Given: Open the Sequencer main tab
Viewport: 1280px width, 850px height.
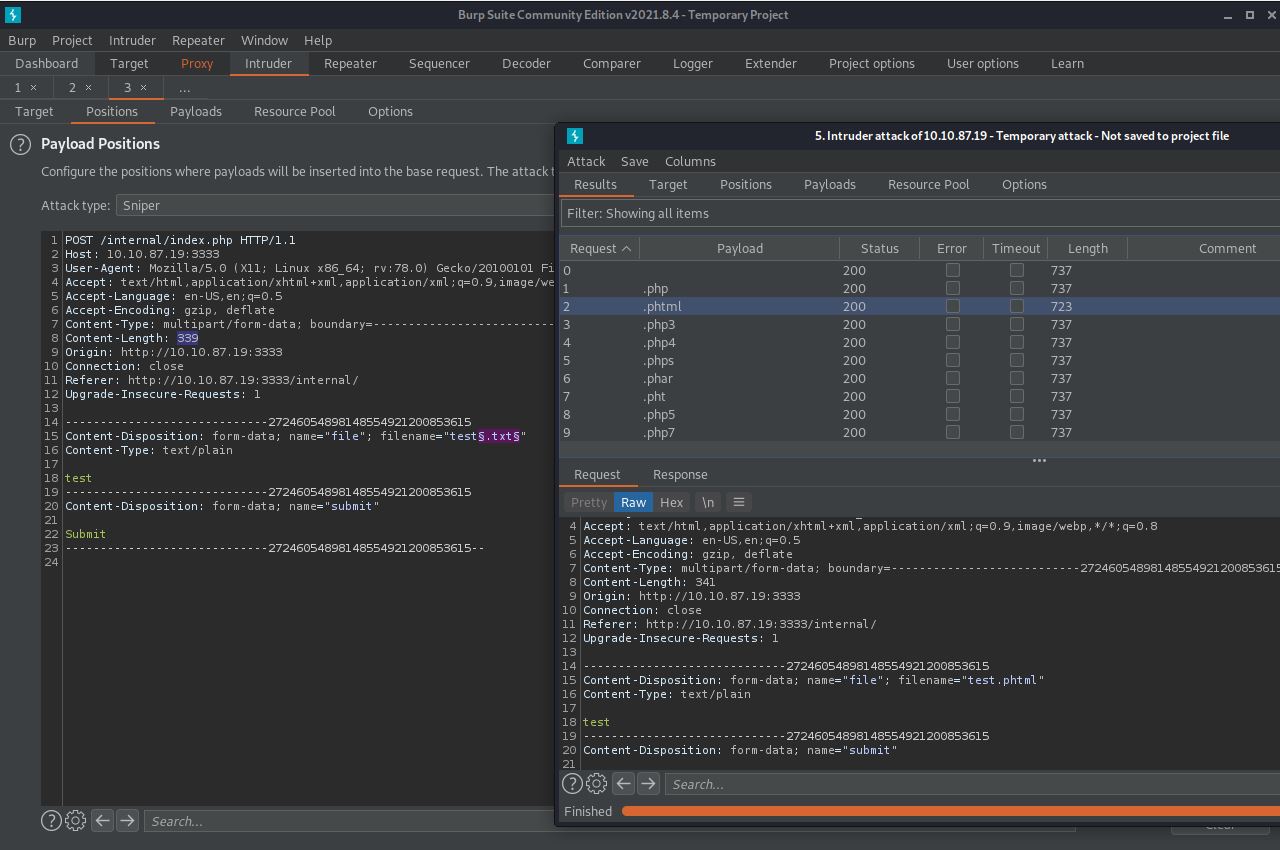Looking at the screenshot, I should [439, 63].
